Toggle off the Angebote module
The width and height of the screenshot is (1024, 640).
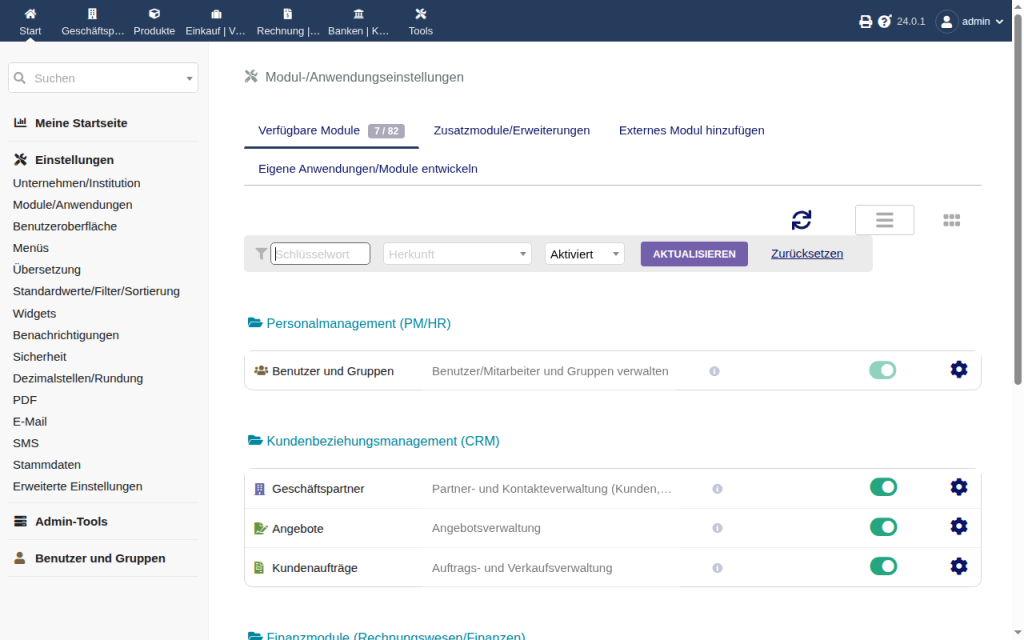click(x=883, y=527)
